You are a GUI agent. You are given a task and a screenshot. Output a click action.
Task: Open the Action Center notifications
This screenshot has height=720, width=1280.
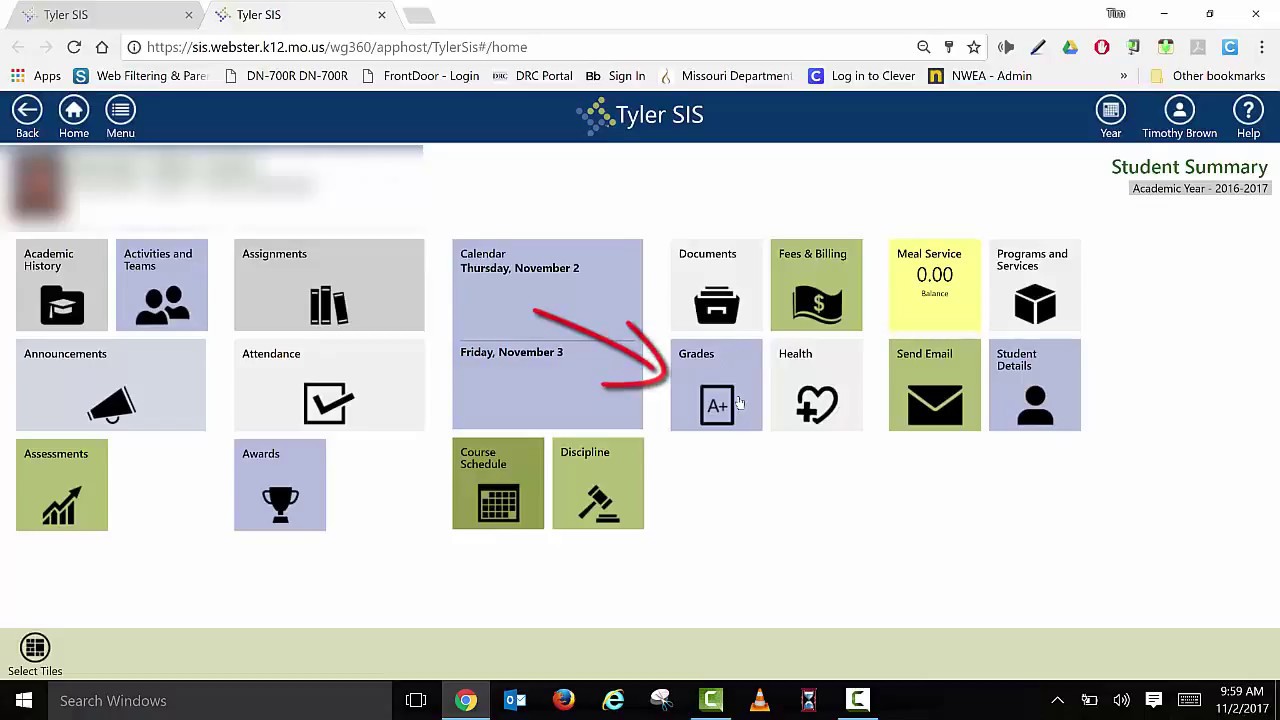[1154, 701]
